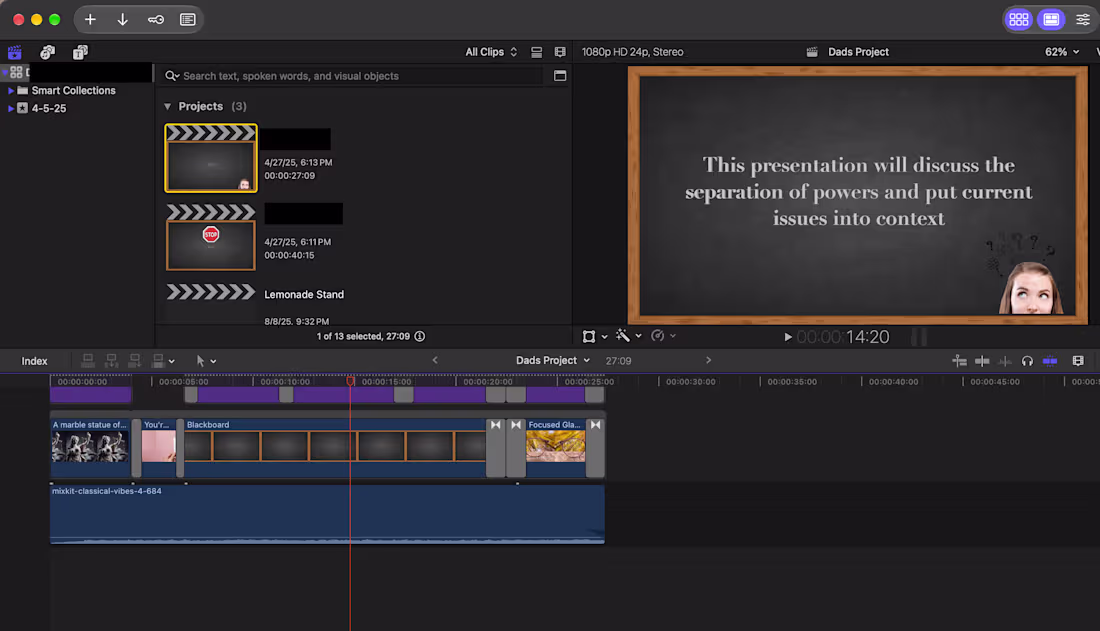Select the Smart Collections folder row
The height and width of the screenshot is (631, 1100).
[x=76, y=91]
